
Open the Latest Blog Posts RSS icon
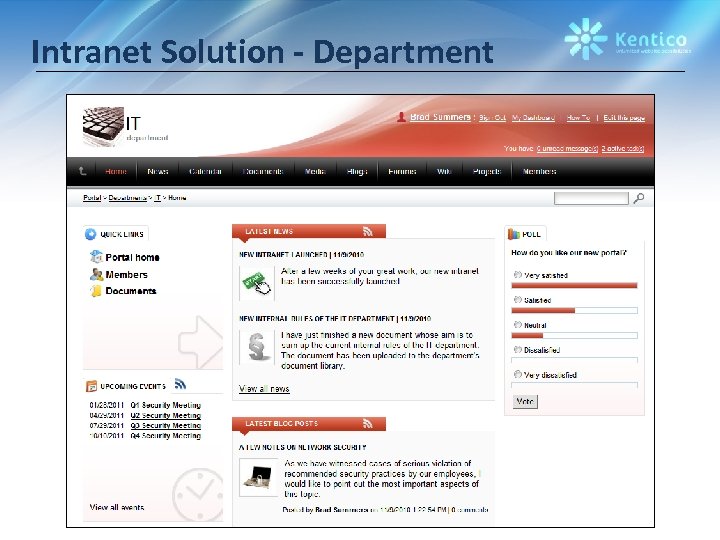tap(368, 423)
